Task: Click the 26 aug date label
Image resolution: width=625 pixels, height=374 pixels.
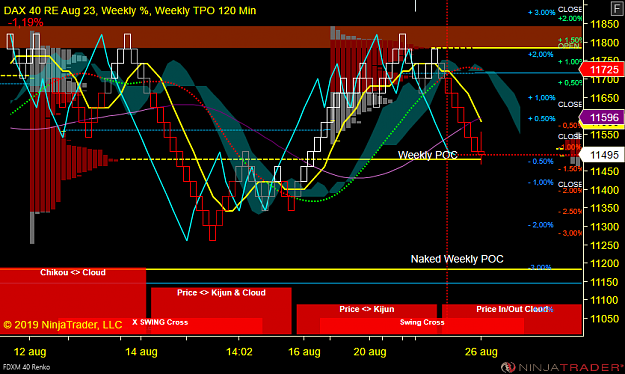Action: point(481,352)
